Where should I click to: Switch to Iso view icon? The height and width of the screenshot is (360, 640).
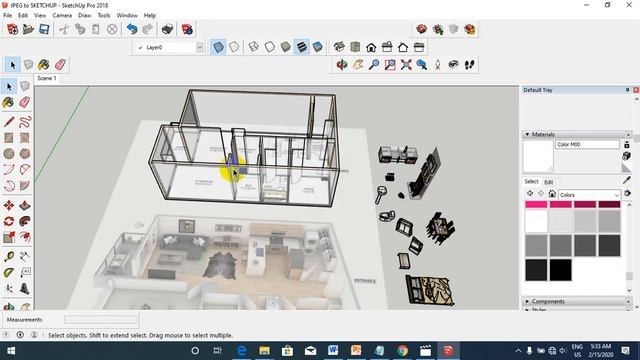(x=339, y=47)
